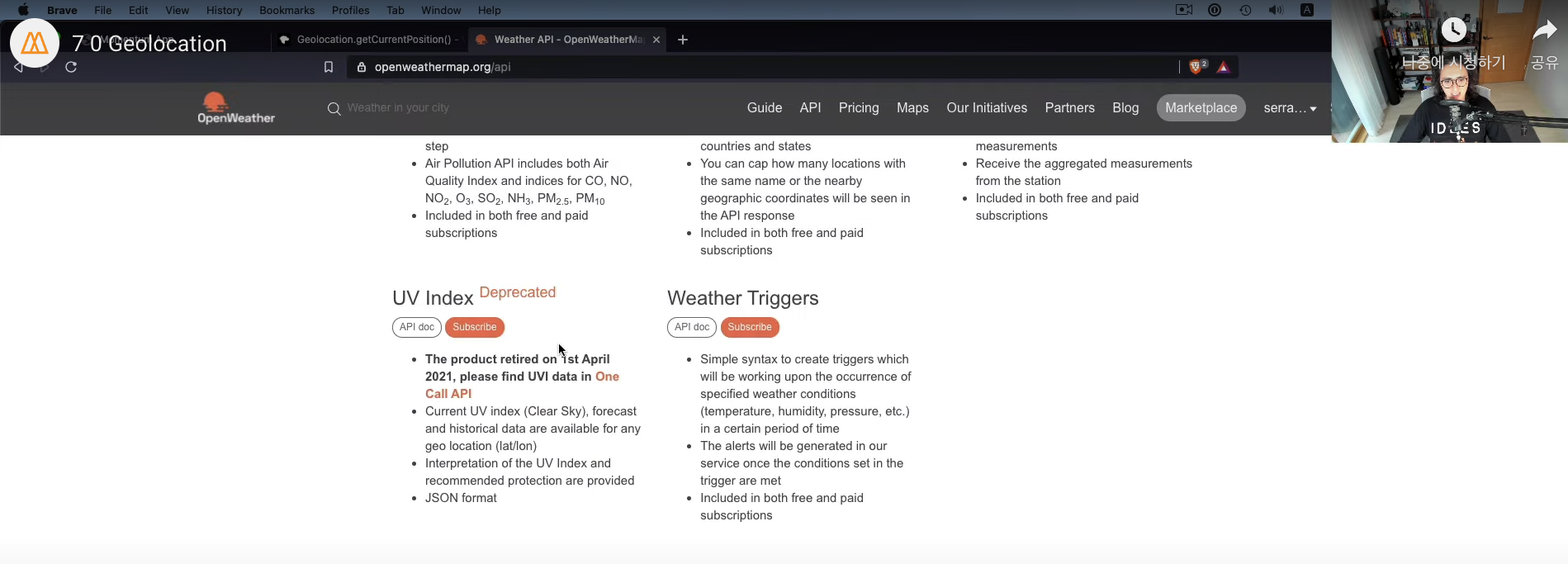Open the Guide nav link
The image size is (1568, 564).
point(765,107)
